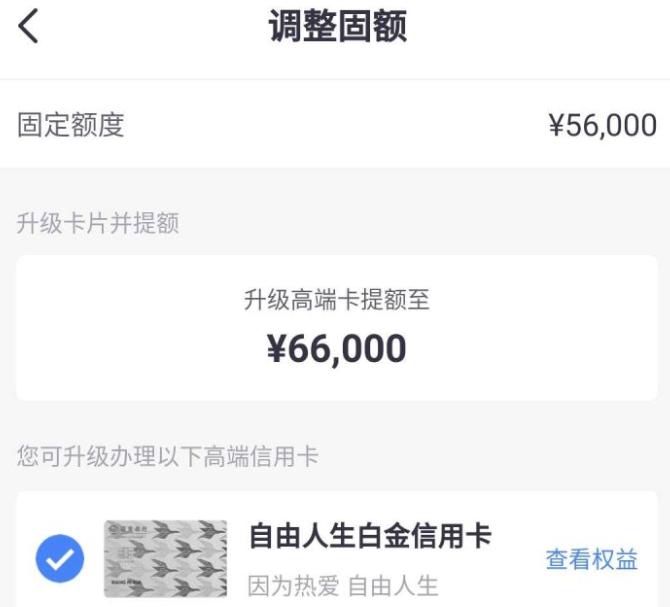
Task: Tap the white fixed limit row background
Action: (333, 125)
